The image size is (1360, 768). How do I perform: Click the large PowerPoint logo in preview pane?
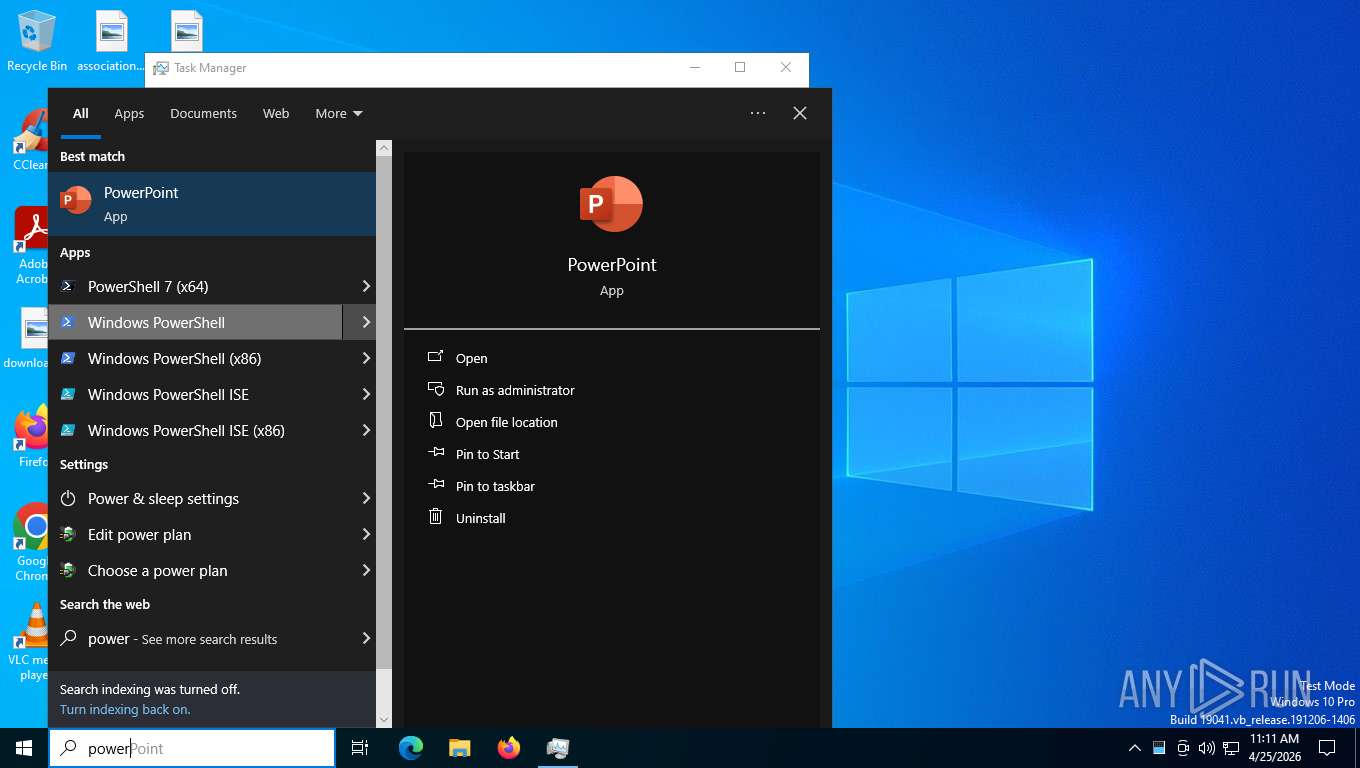point(611,204)
